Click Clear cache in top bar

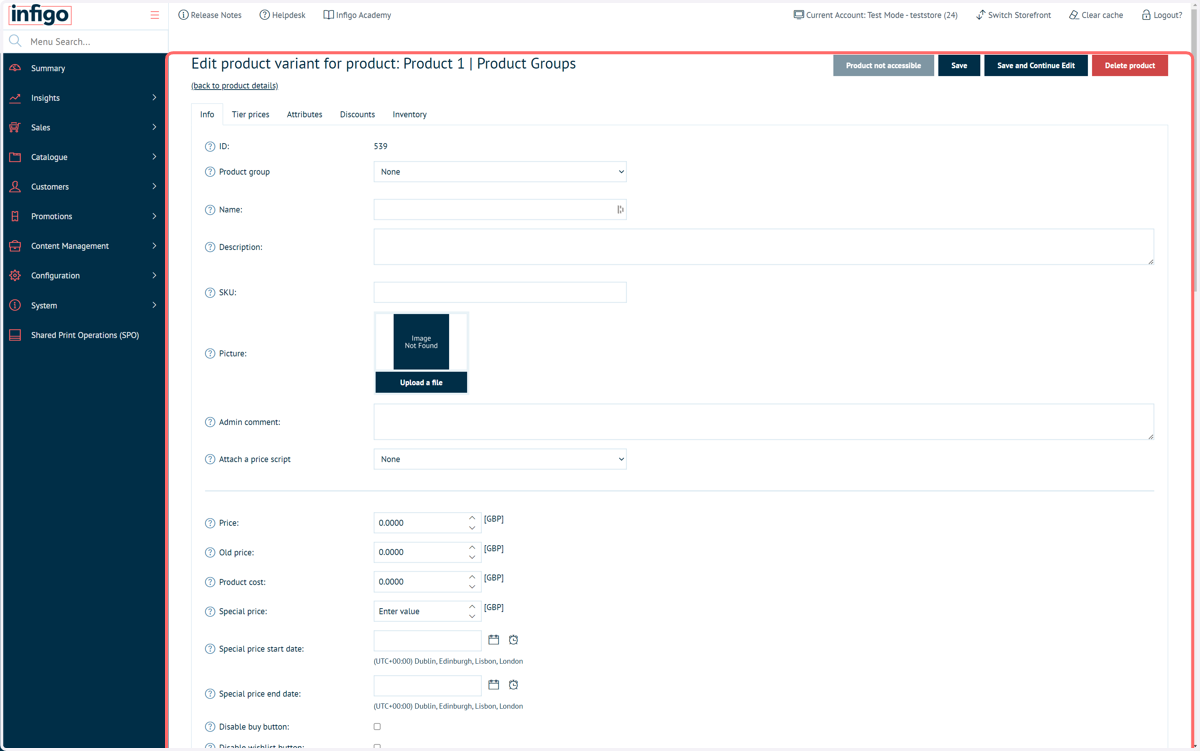click(x=1096, y=15)
